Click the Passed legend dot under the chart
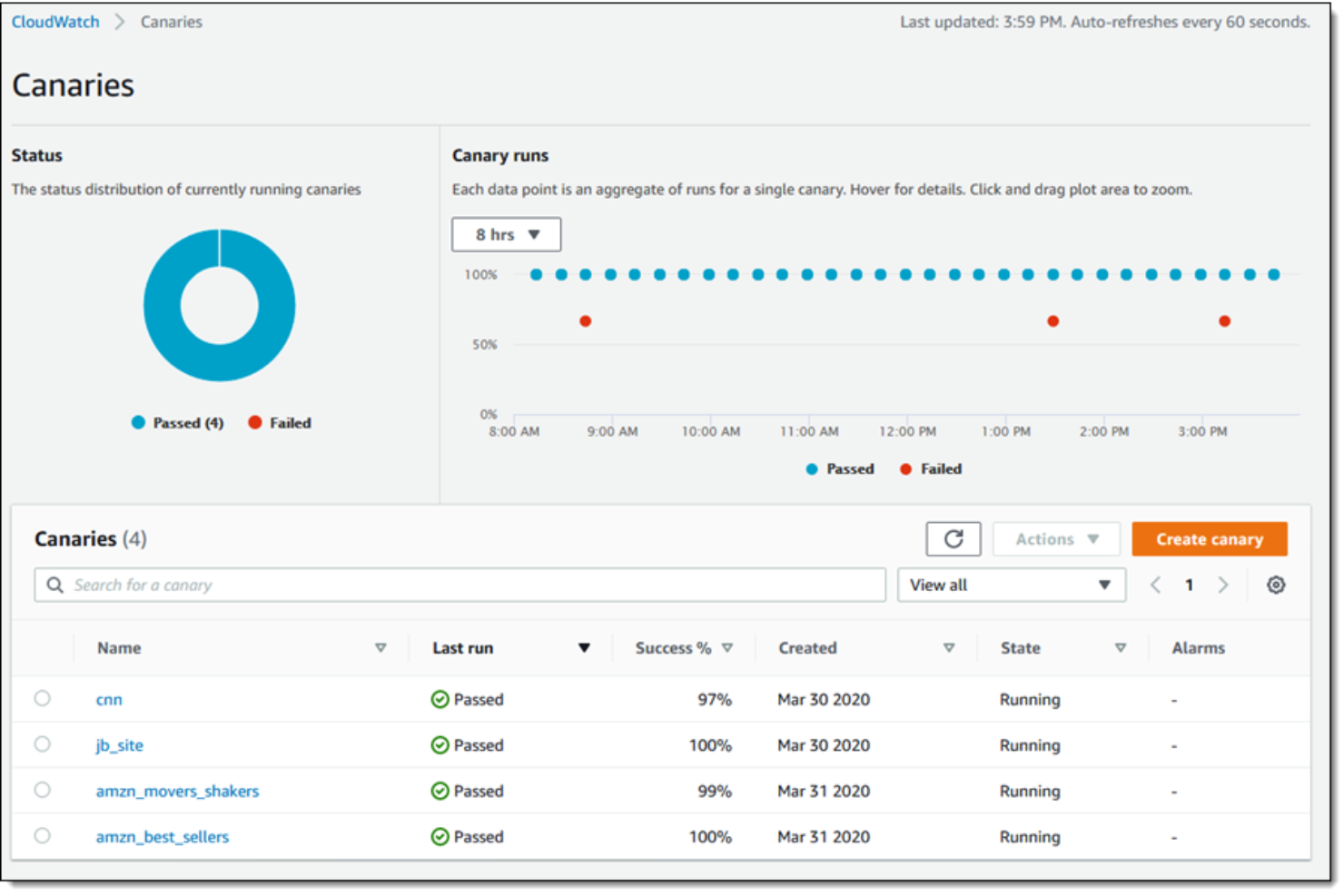This screenshot has width=1344, height=896. click(x=811, y=468)
